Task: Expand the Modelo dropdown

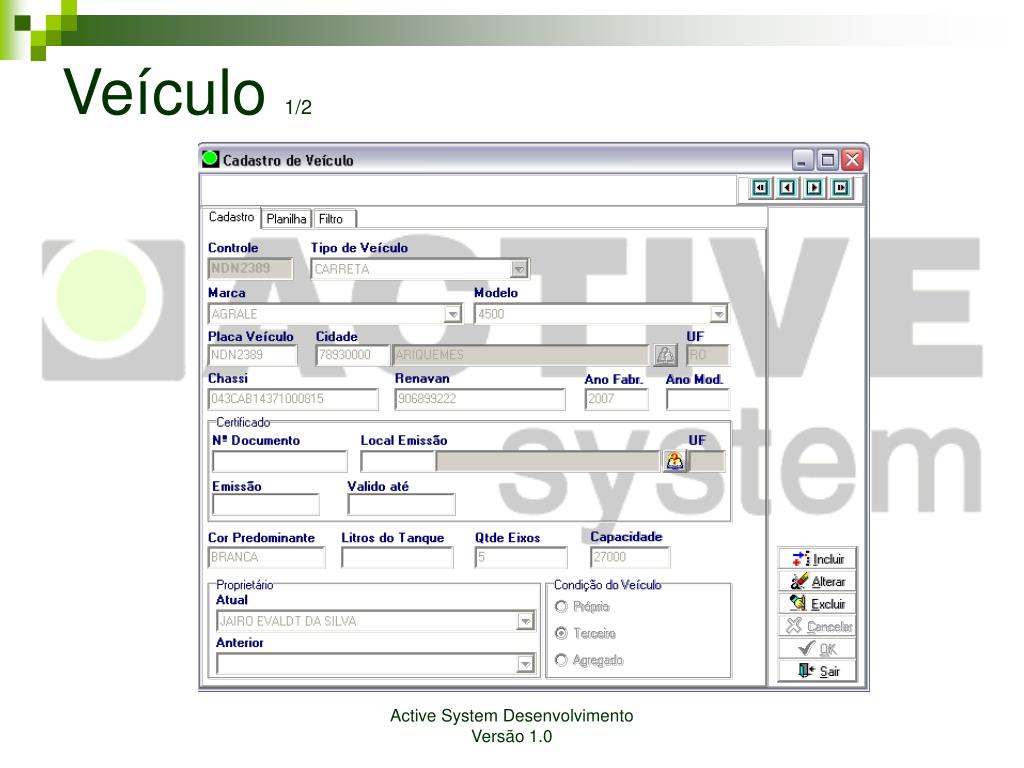Action: pyautogui.click(x=718, y=315)
